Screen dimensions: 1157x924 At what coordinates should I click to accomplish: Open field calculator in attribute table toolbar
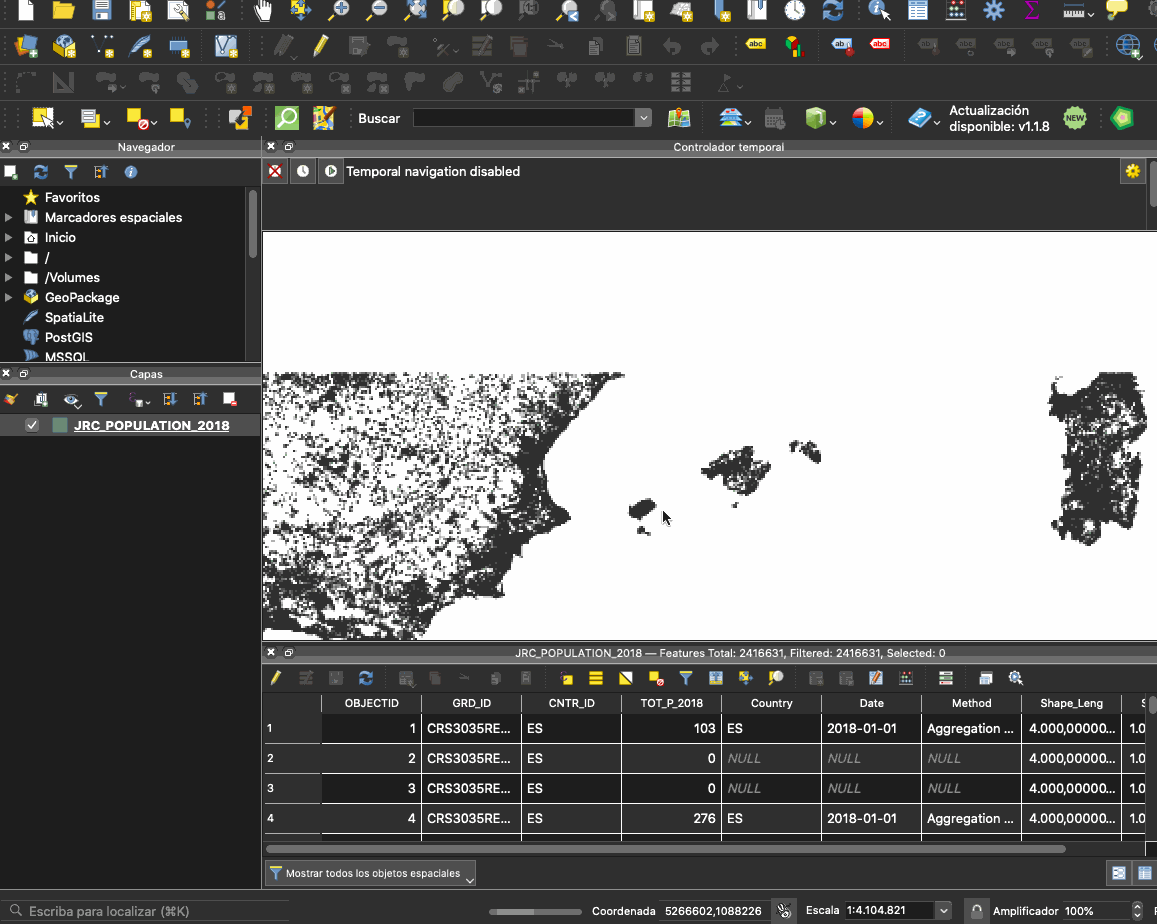tap(906, 678)
